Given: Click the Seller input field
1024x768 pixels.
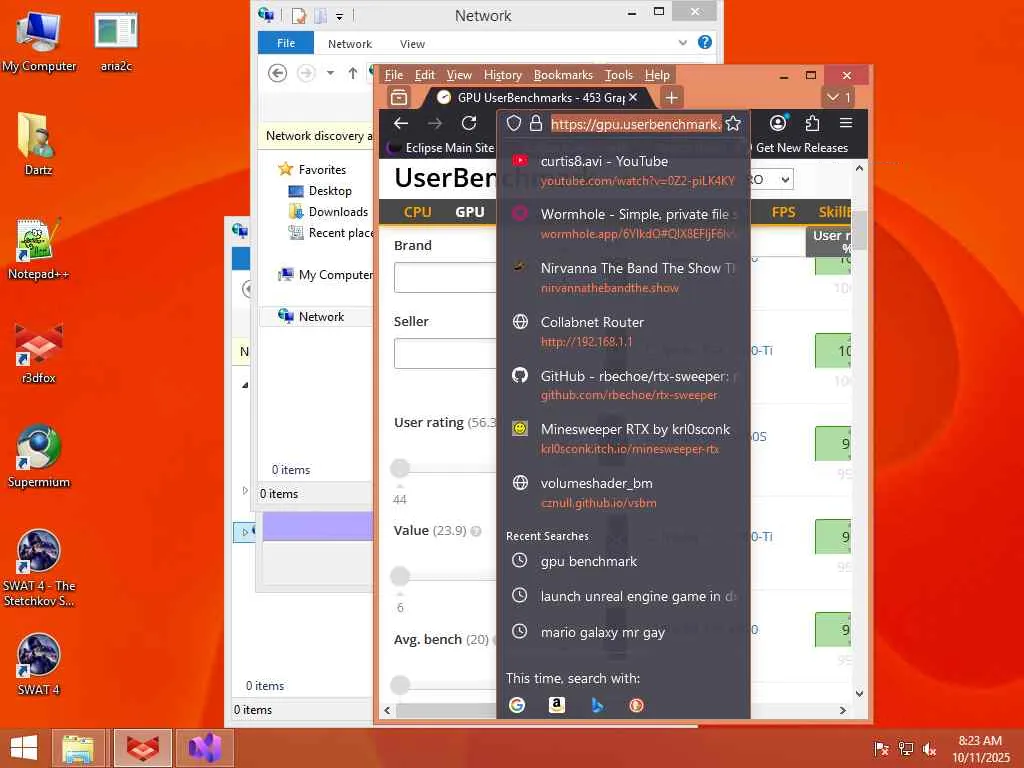Looking at the screenshot, I should click(445, 353).
